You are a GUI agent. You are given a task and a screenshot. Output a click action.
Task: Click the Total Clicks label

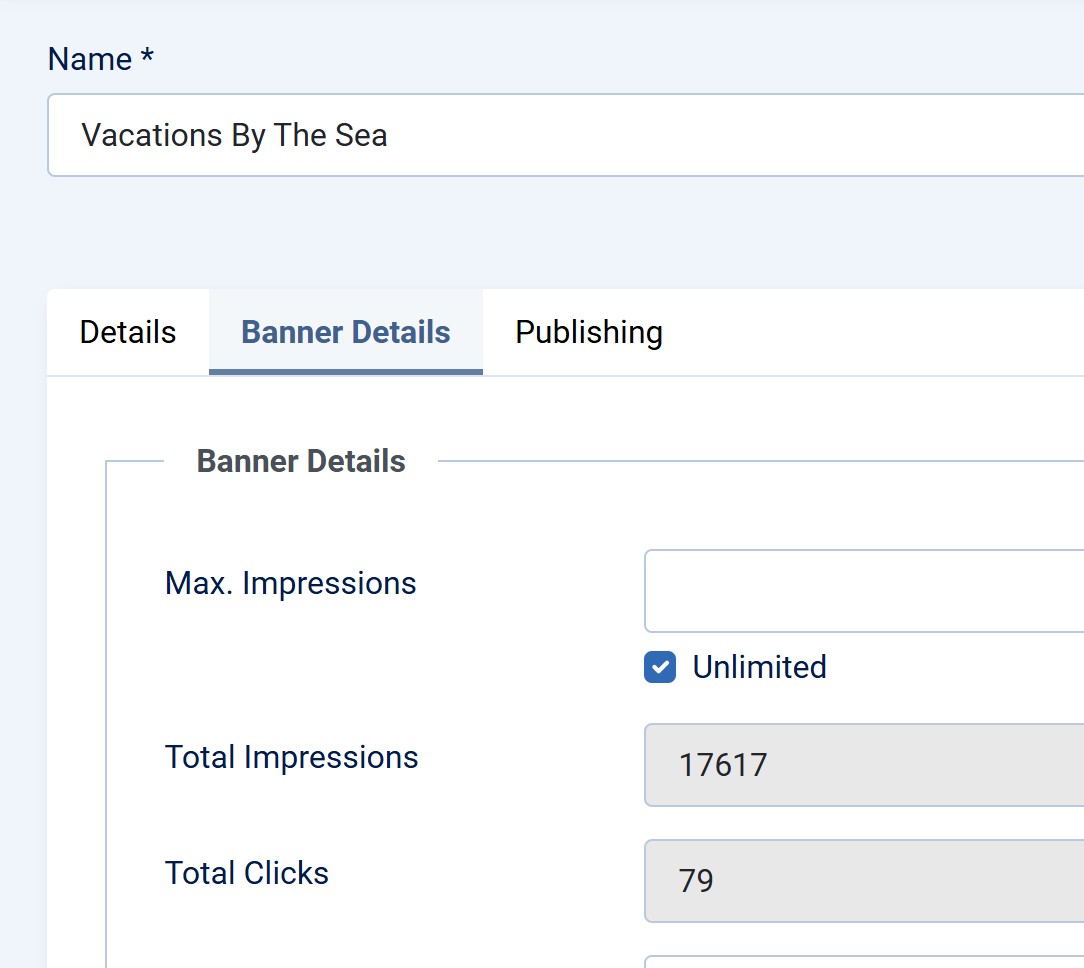point(246,873)
